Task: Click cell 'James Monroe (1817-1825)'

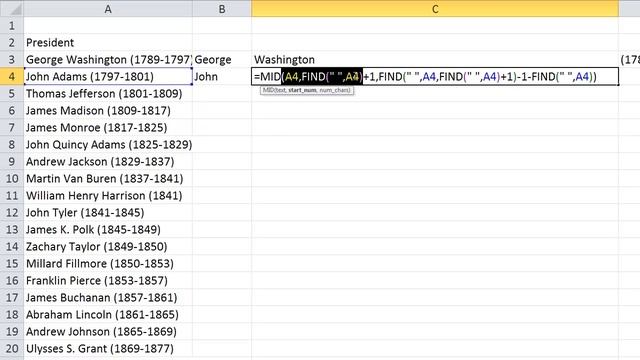Action: coord(108,128)
